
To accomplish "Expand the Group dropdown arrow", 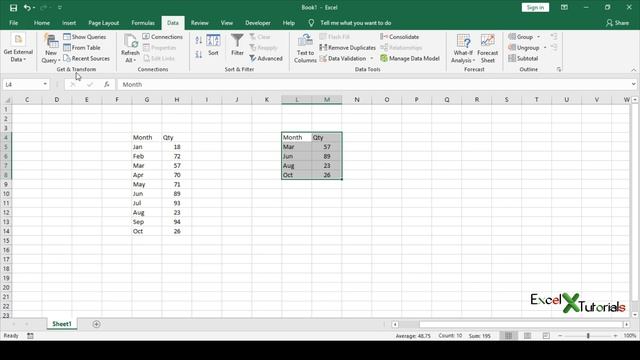I will pos(538,37).
